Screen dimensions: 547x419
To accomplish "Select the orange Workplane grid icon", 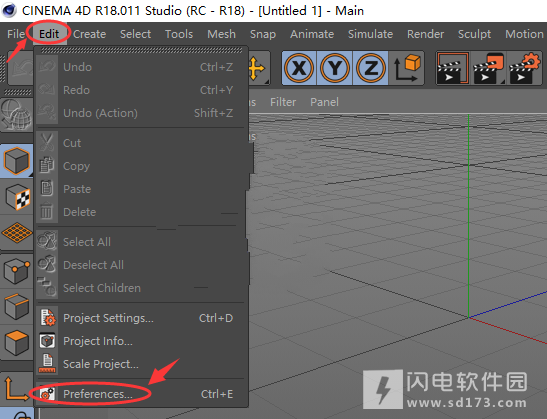I will (16, 232).
